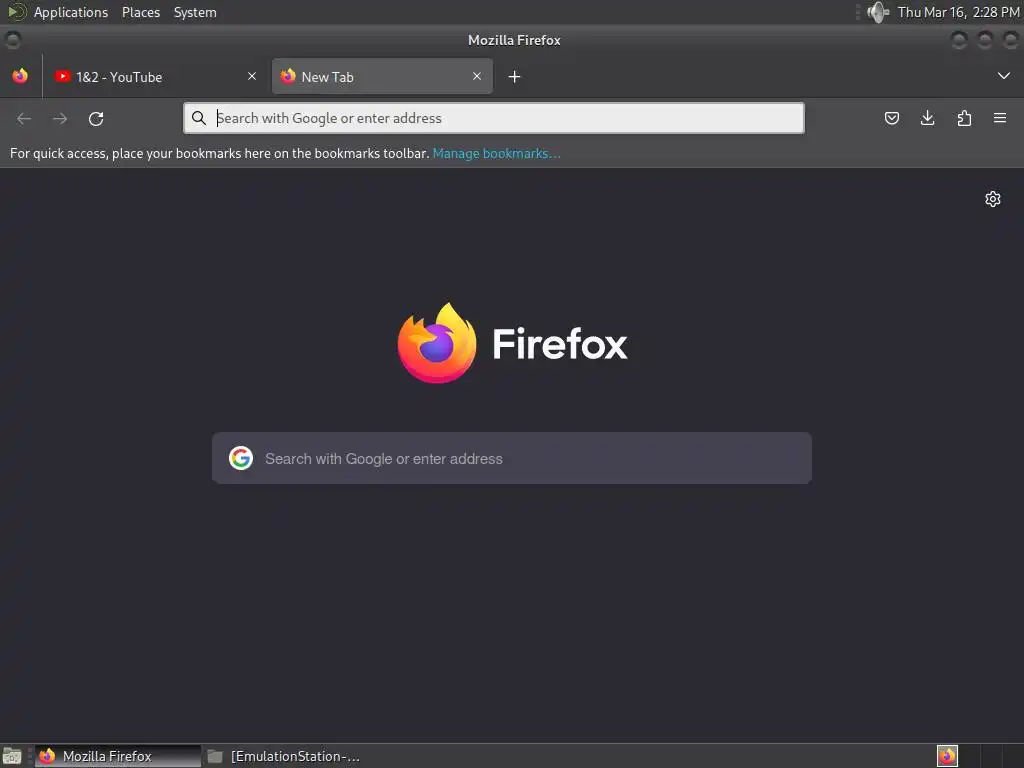Click the top panel distro logo icon

click(16, 12)
